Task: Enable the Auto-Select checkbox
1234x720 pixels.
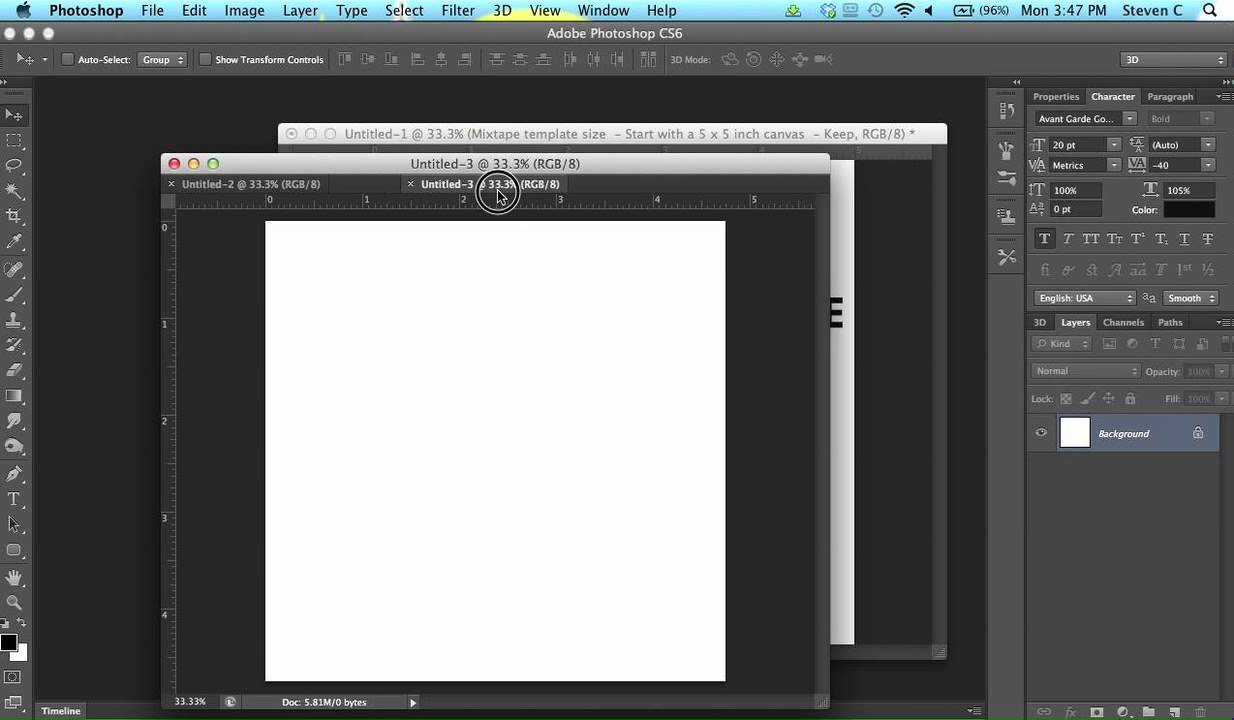Action: [68, 60]
